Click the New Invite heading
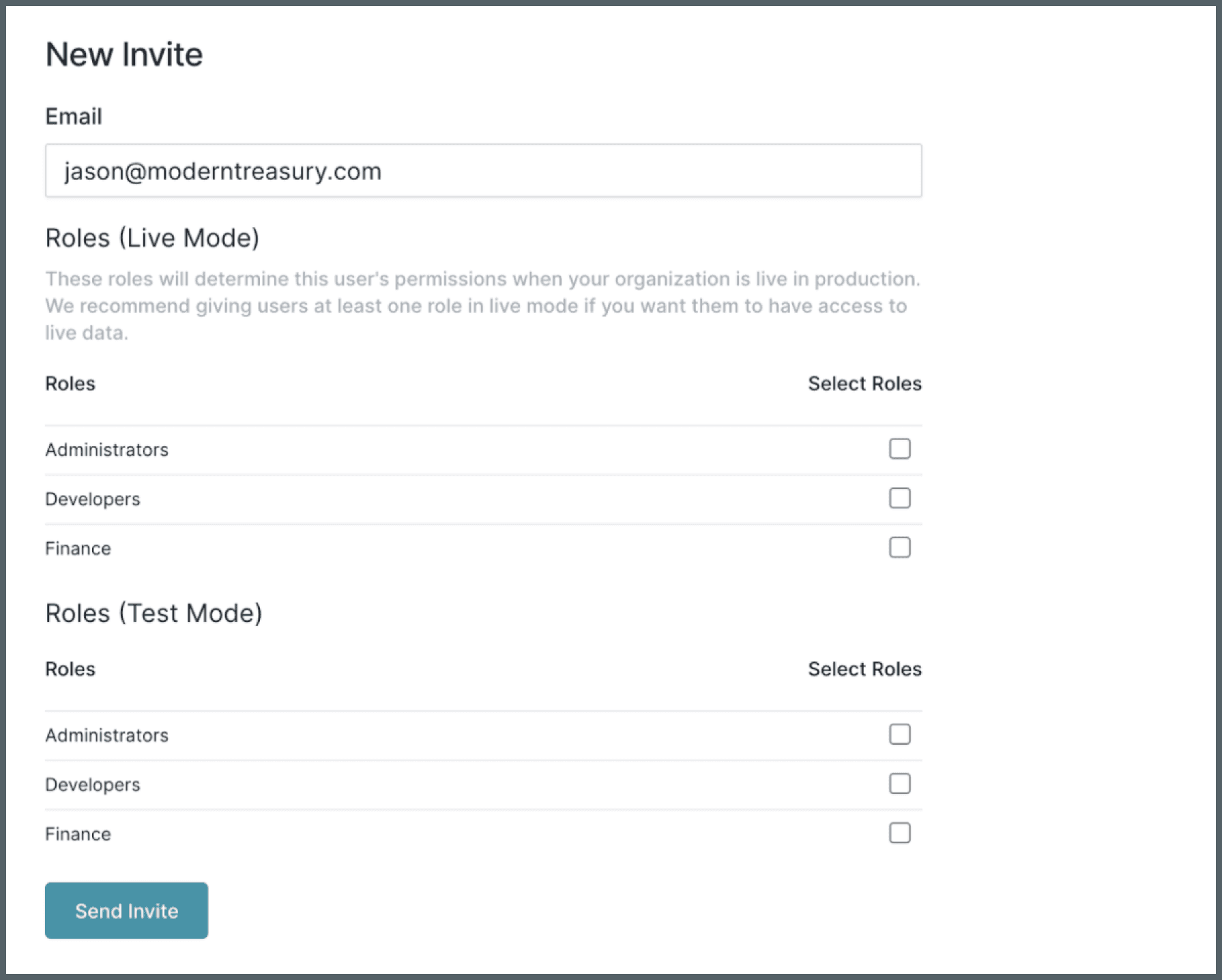The height and width of the screenshot is (980, 1222). pos(124,55)
